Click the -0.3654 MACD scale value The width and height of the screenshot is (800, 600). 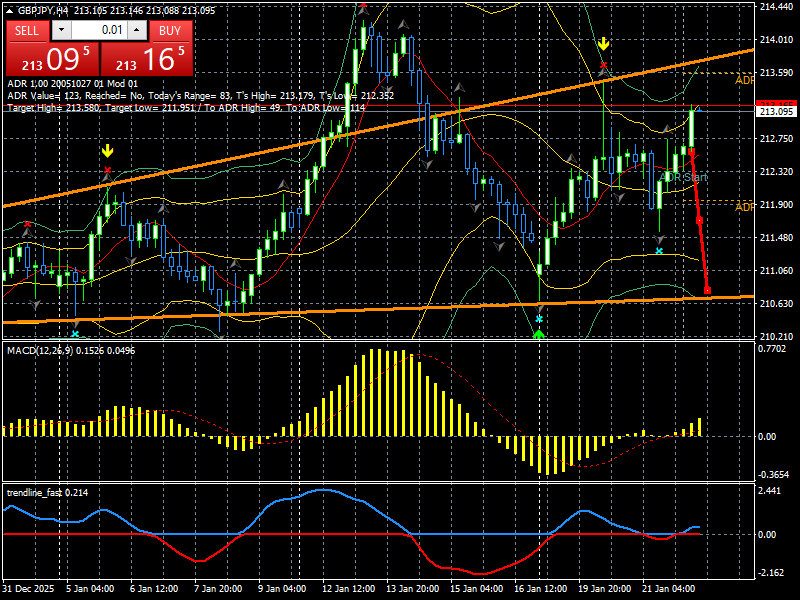773,474
